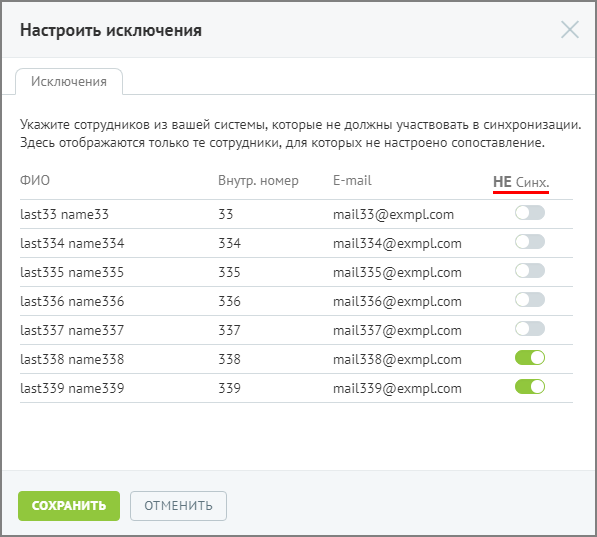Screen dimensions: 597x537
Task: Toggle НЕ Синх. for last33 name33
Action: pos(530,213)
